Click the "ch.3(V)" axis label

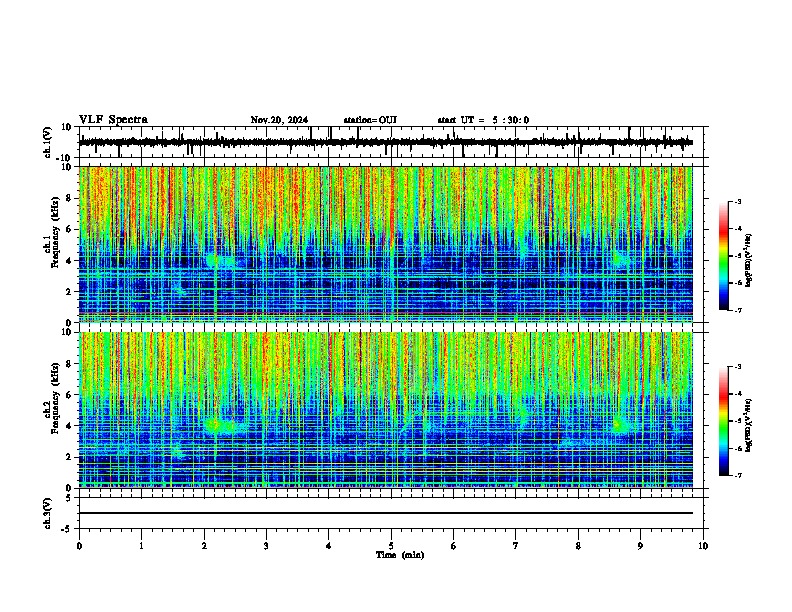(x=48, y=513)
